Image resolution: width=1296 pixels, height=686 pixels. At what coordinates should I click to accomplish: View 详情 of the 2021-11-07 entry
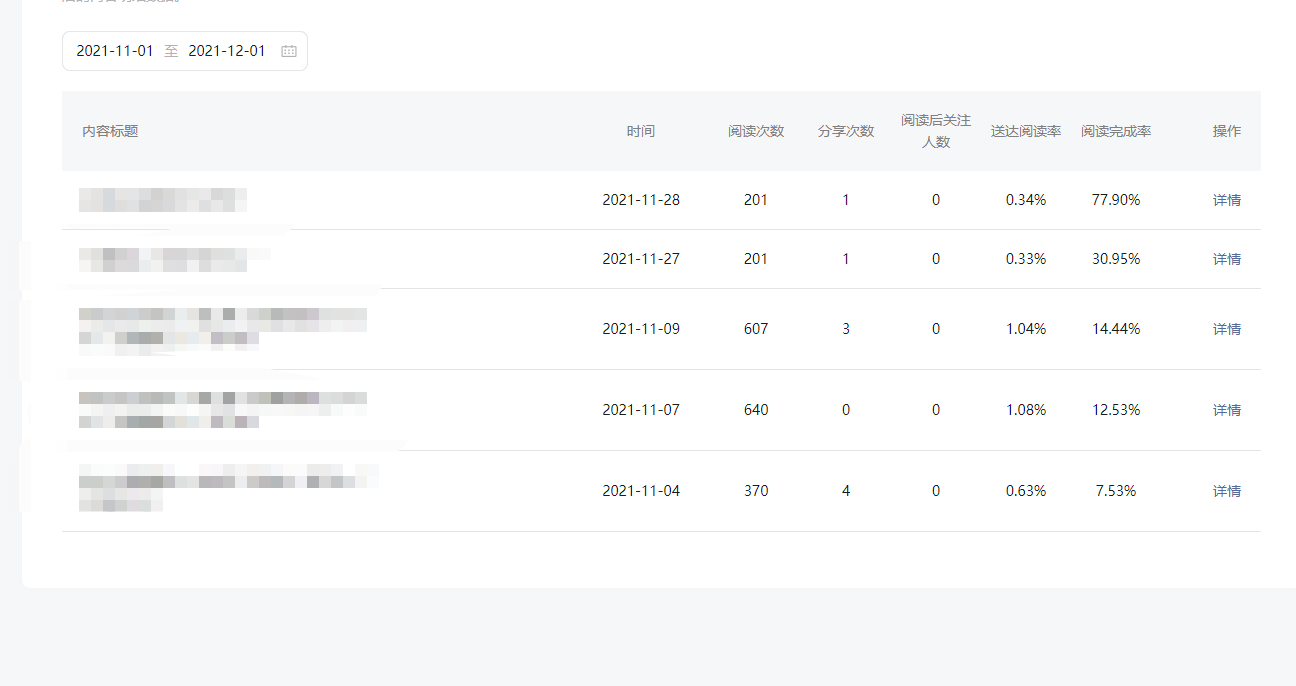tap(1226, 410)
